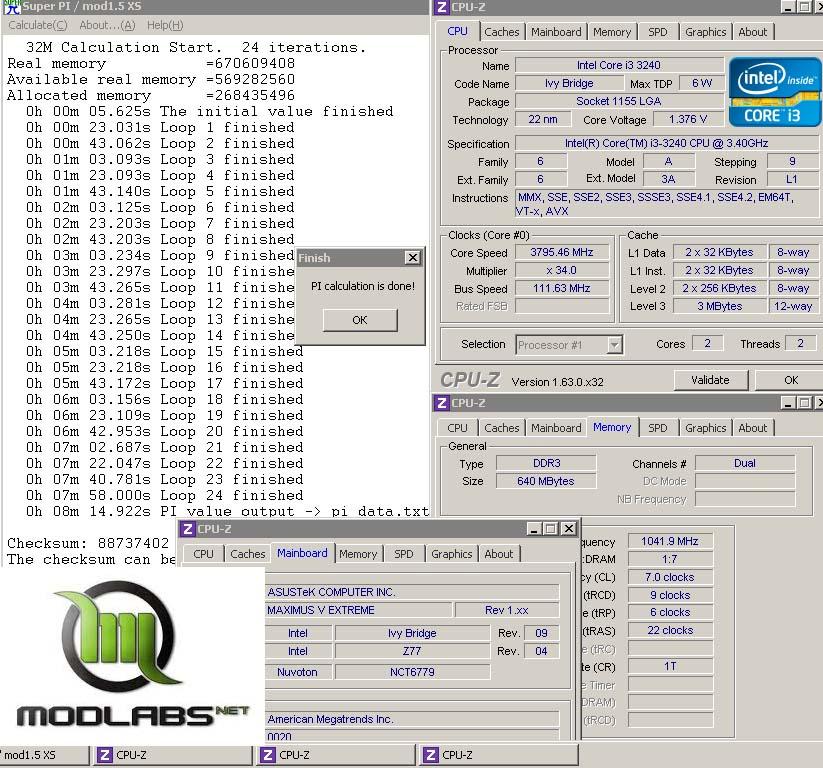
Task: Open Graphics tab in top CPU-Z window
Action: click(705, 32)
